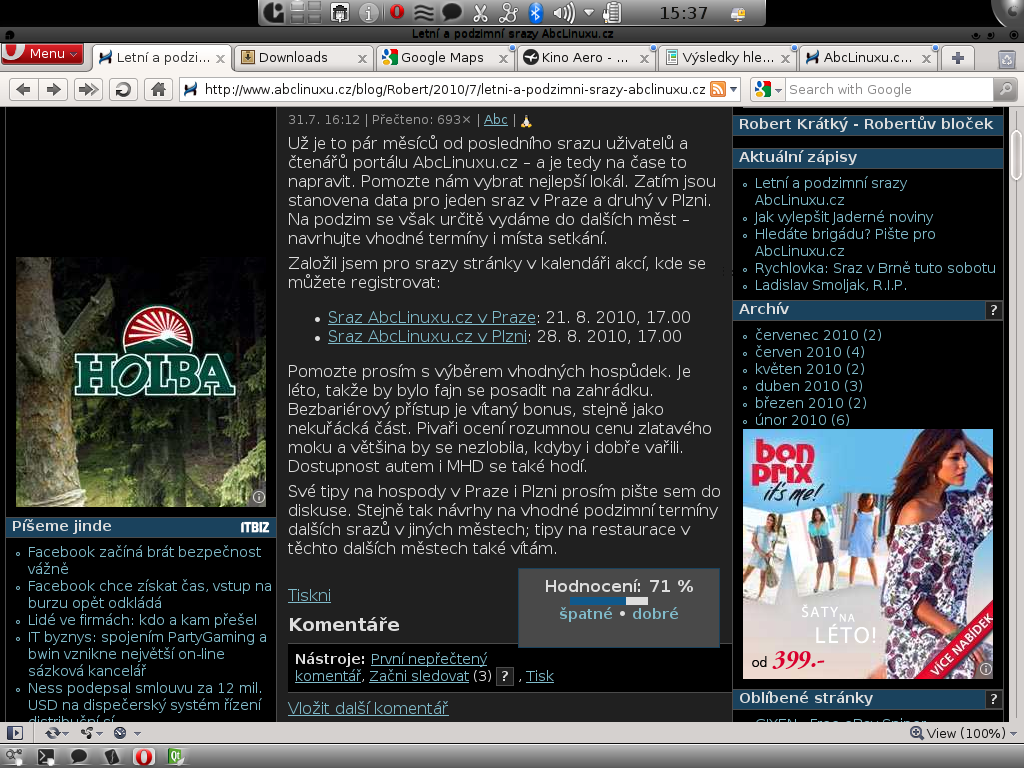Open the Google search engine selector
1024x768 pixels.
click(x=767, y=89)
